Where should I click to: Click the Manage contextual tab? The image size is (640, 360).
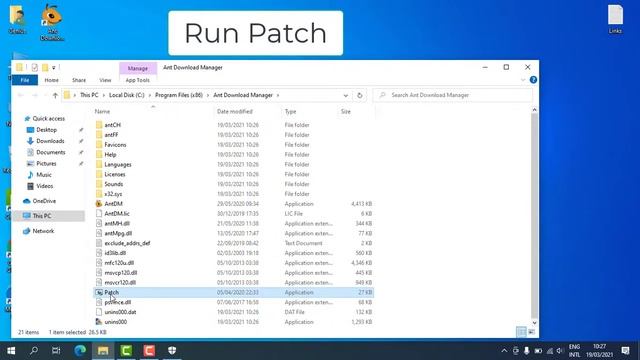pos(138,68)
